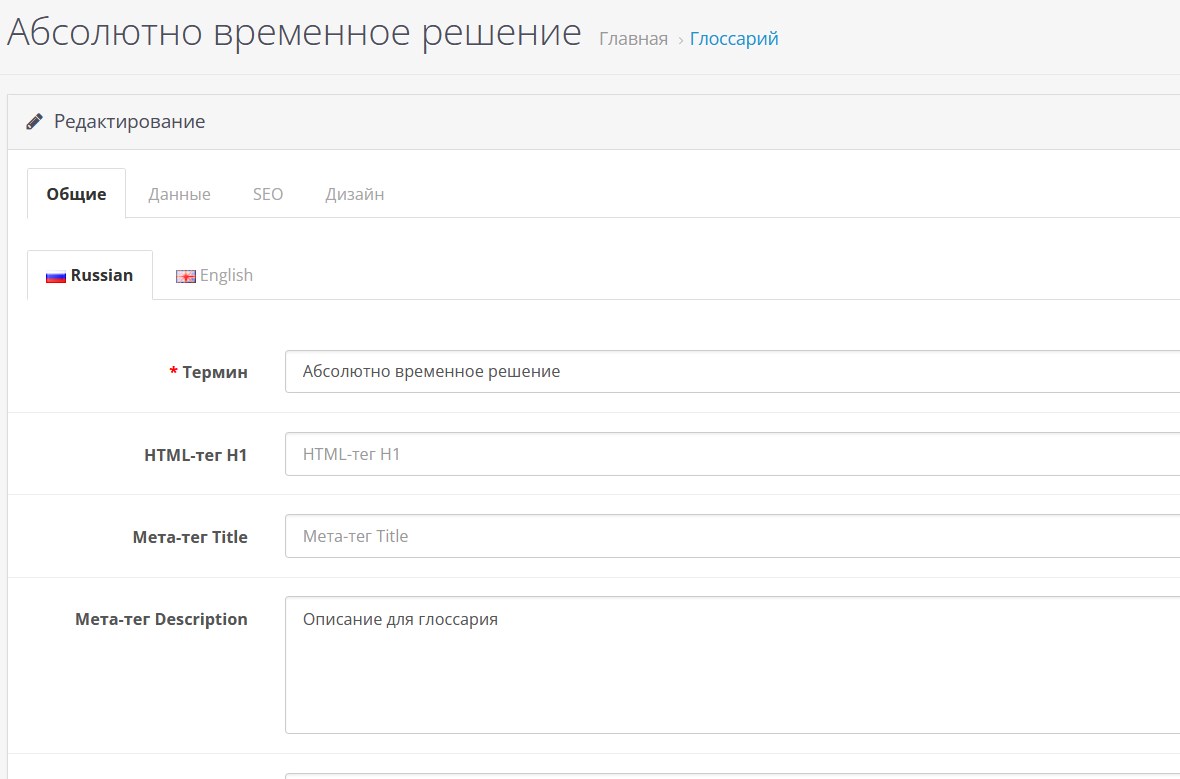Click the HTML-тег H1 label
This screenshot has width=1180, height=779.
pos(196,455)
